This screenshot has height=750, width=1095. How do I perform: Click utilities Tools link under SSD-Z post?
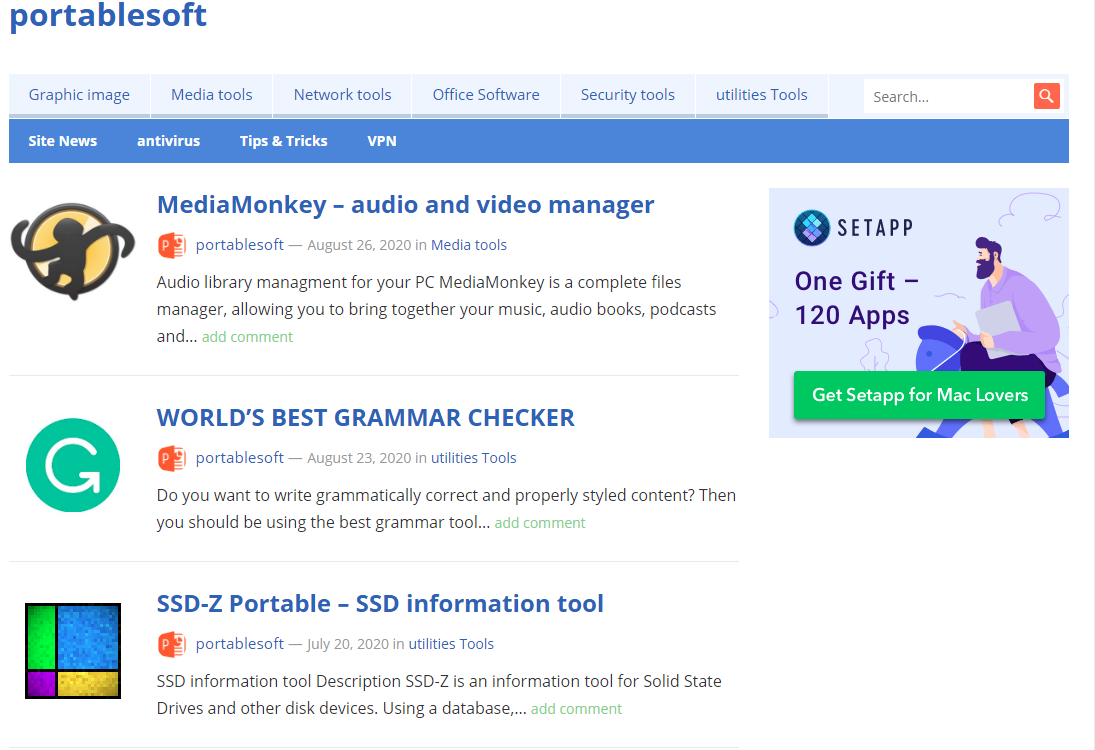[451, 644]
